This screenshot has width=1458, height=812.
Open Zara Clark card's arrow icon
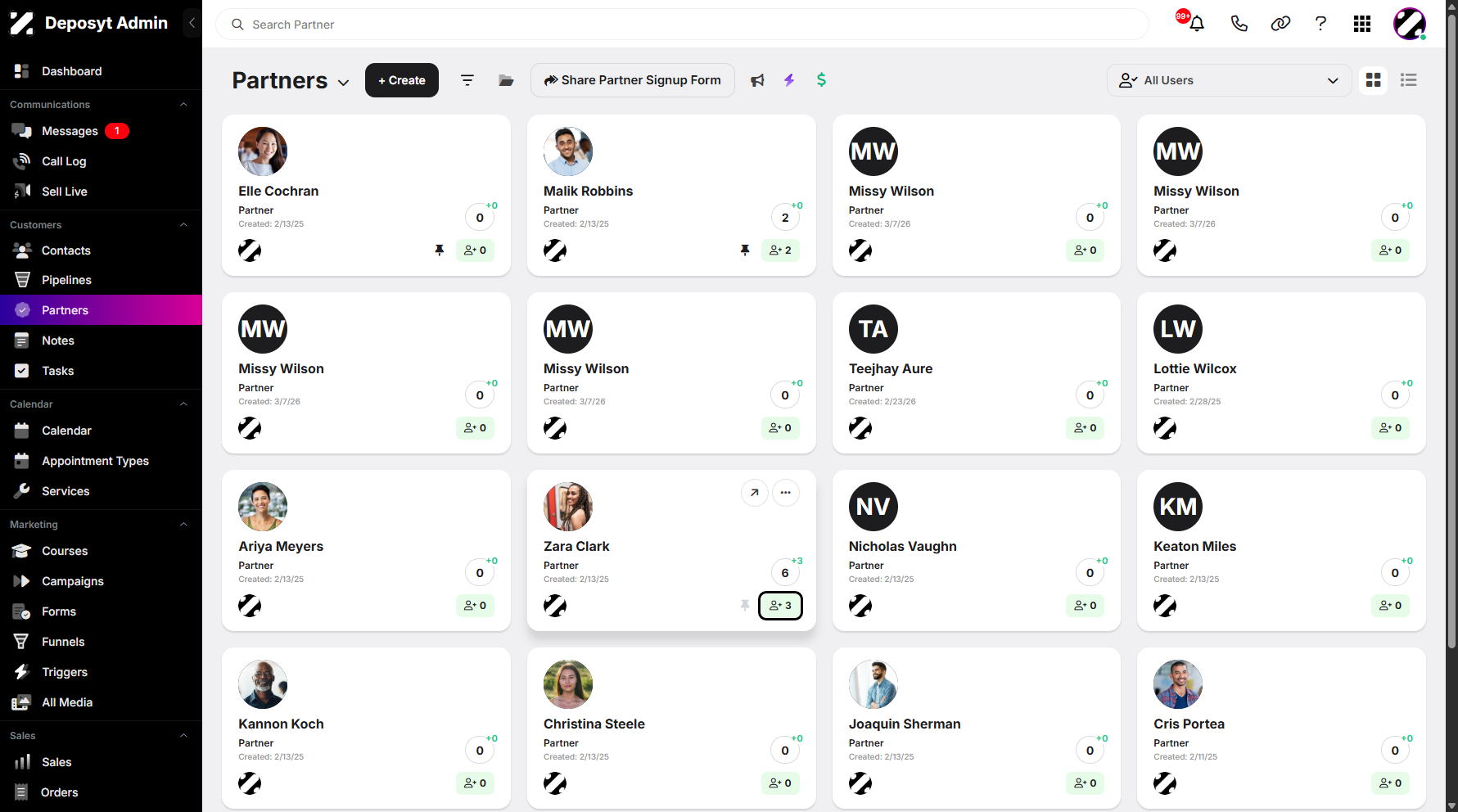pos(754,493)
